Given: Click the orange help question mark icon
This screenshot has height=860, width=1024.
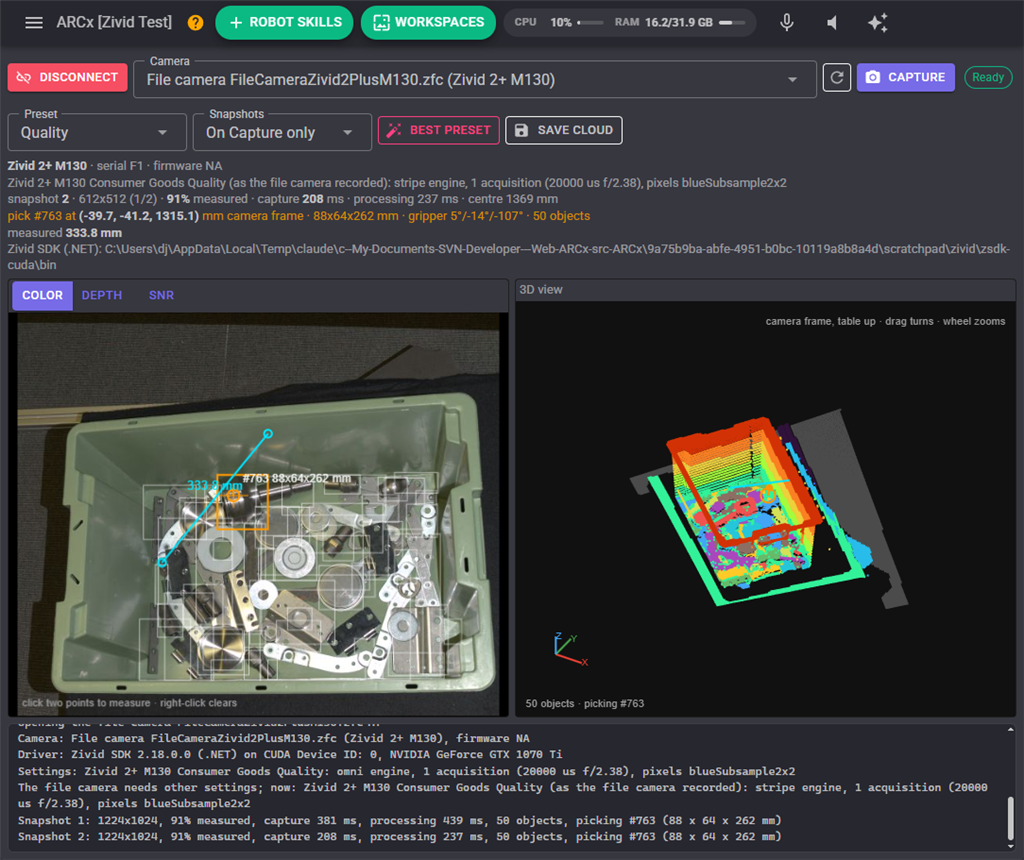Looking at the screenshot, I should [x=195, y=23].
